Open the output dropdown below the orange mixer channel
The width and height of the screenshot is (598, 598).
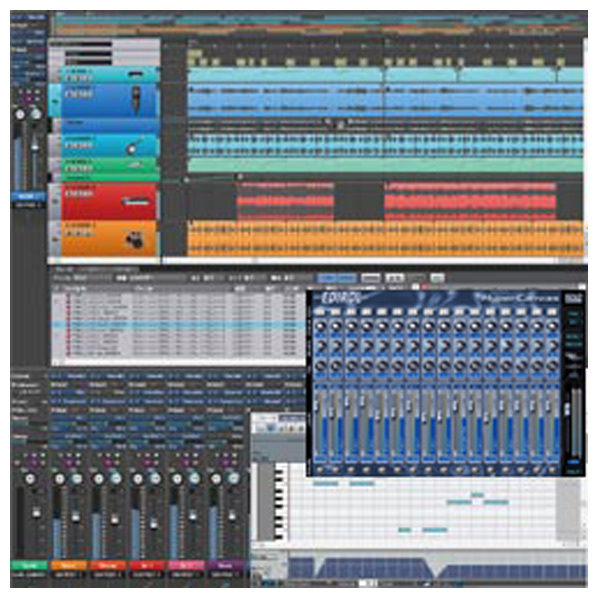68,574
